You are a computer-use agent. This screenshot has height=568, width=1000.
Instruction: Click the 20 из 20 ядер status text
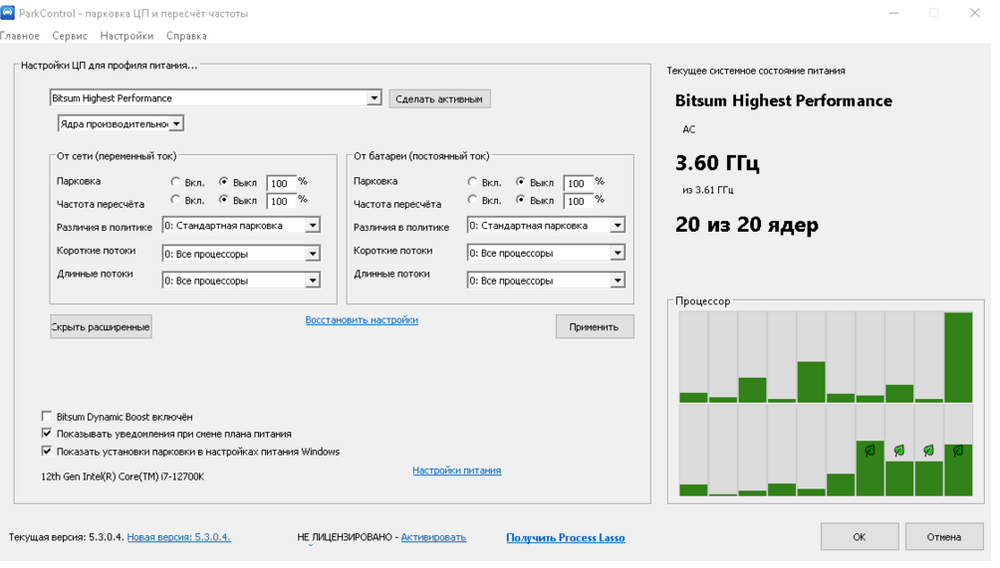tap(747, 224)
